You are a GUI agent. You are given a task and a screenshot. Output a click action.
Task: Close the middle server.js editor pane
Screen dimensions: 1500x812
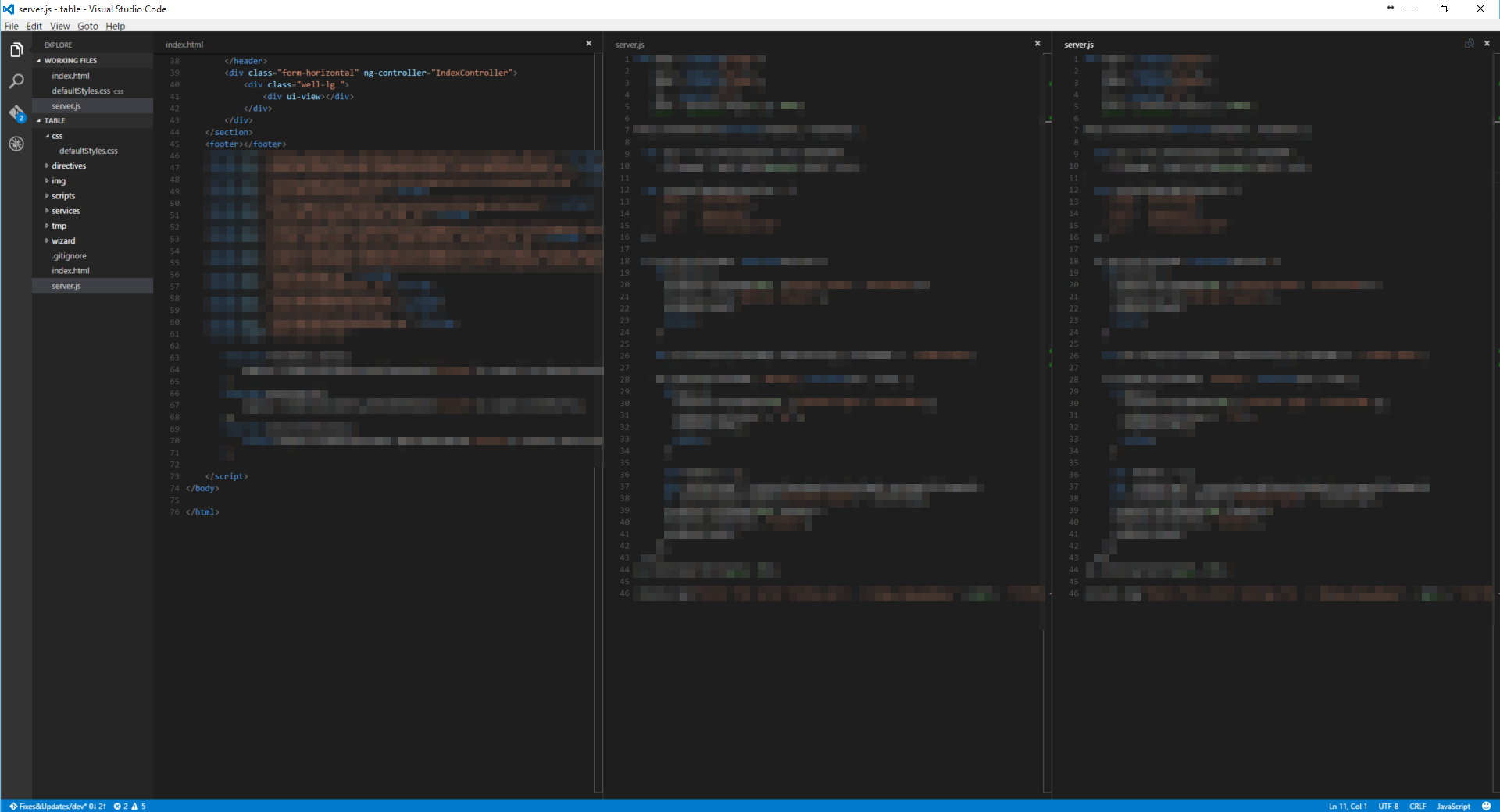click(1037, 44)
